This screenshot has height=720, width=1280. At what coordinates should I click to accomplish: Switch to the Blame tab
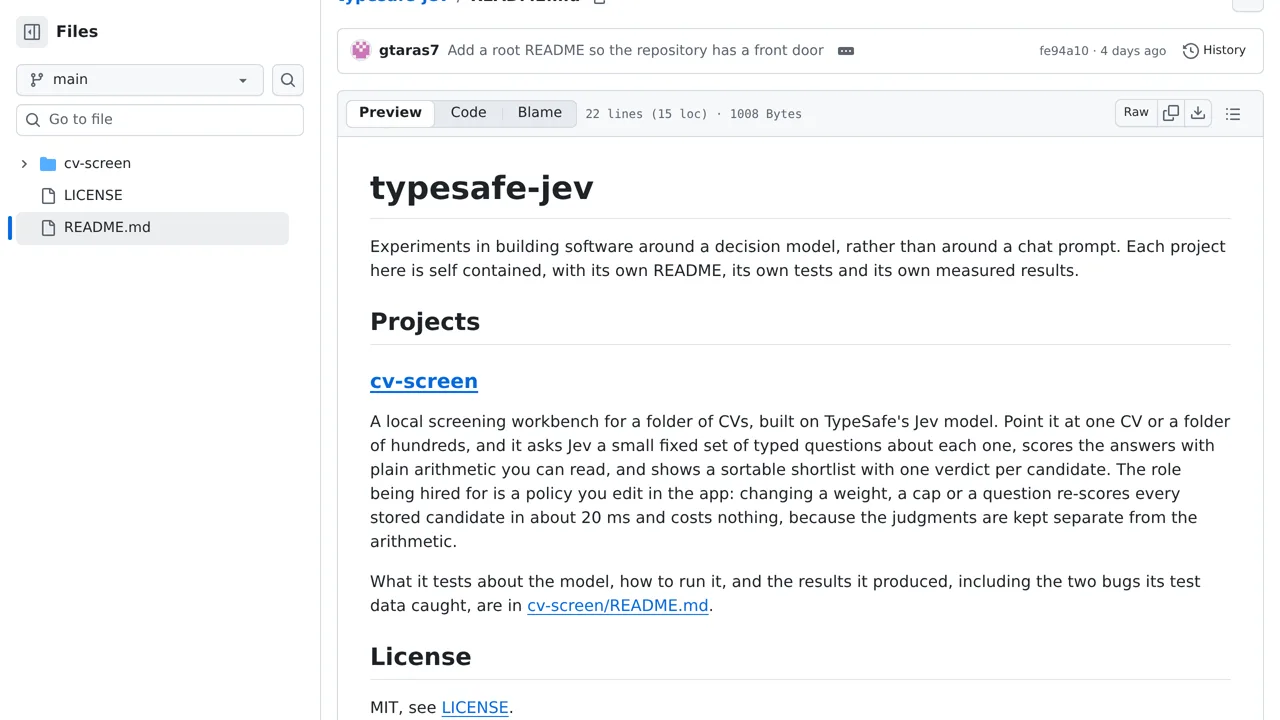540,113
